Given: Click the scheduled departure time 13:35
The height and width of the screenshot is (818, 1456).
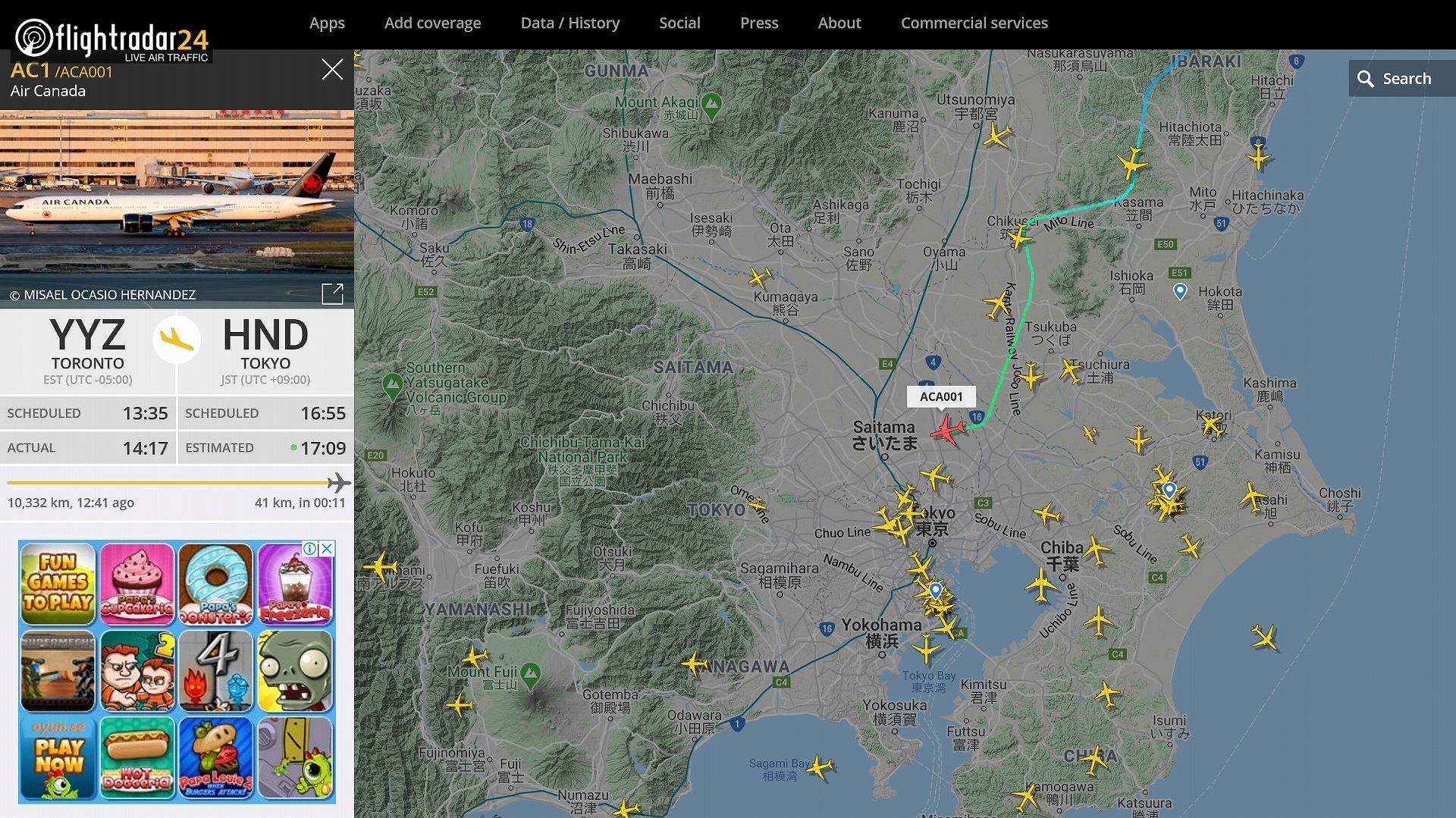Looking at the screenshot, I should (x=145, y=413).
